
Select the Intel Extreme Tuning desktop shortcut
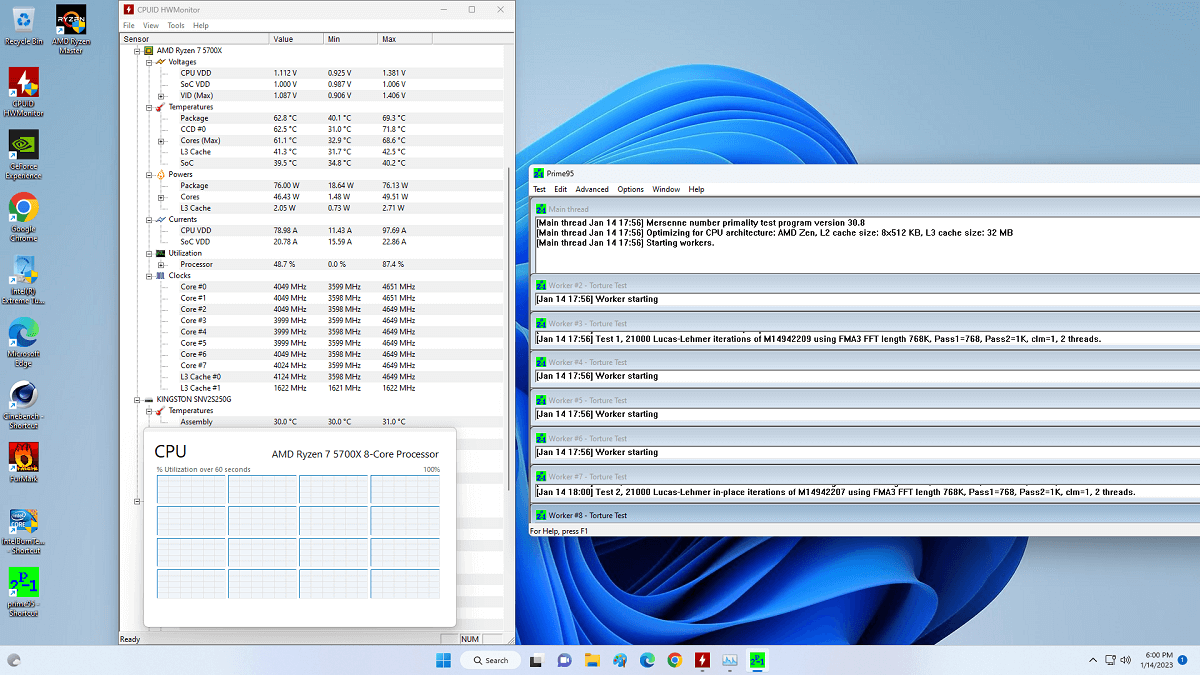point(23,281)
